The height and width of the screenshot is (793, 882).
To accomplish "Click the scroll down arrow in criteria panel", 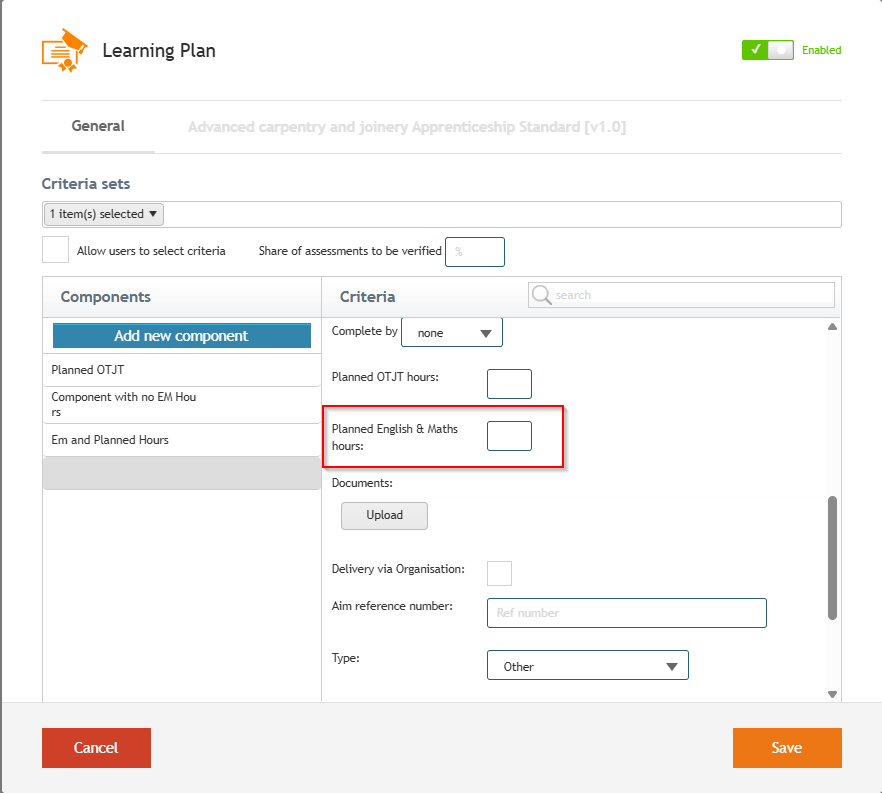I will [x=832, y=695].
